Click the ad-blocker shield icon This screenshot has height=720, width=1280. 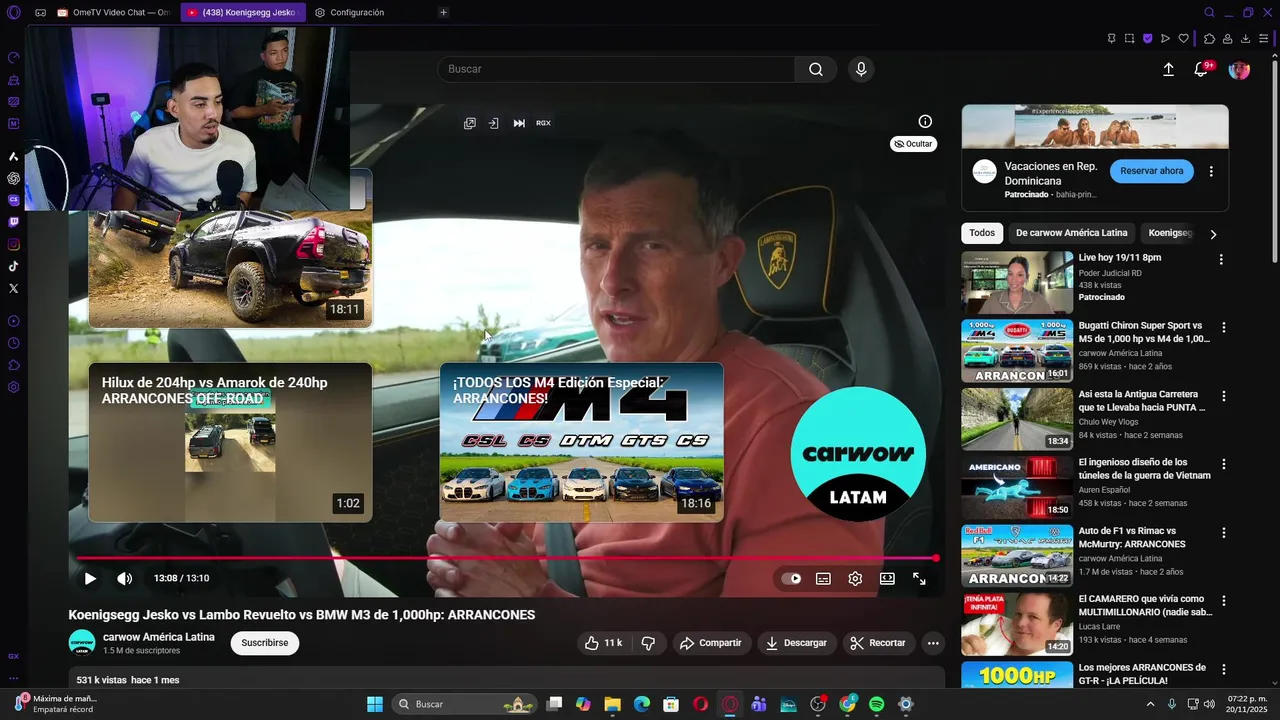(1147, 38)
